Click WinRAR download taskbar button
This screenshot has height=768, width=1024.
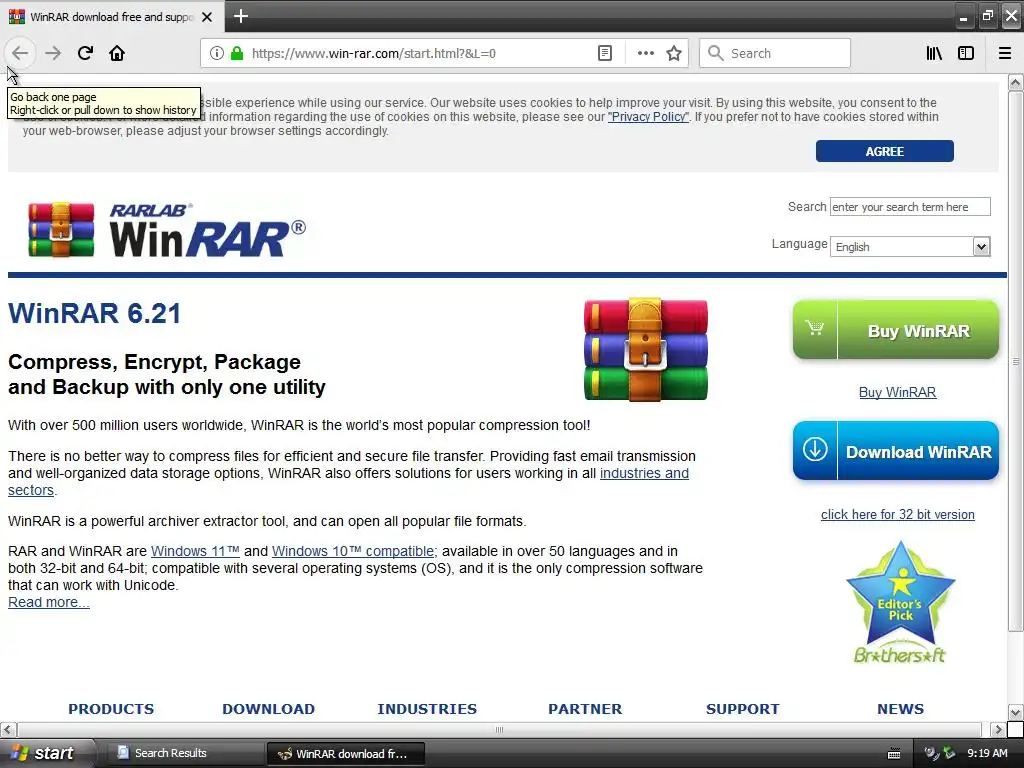click(x=345, y=753)
